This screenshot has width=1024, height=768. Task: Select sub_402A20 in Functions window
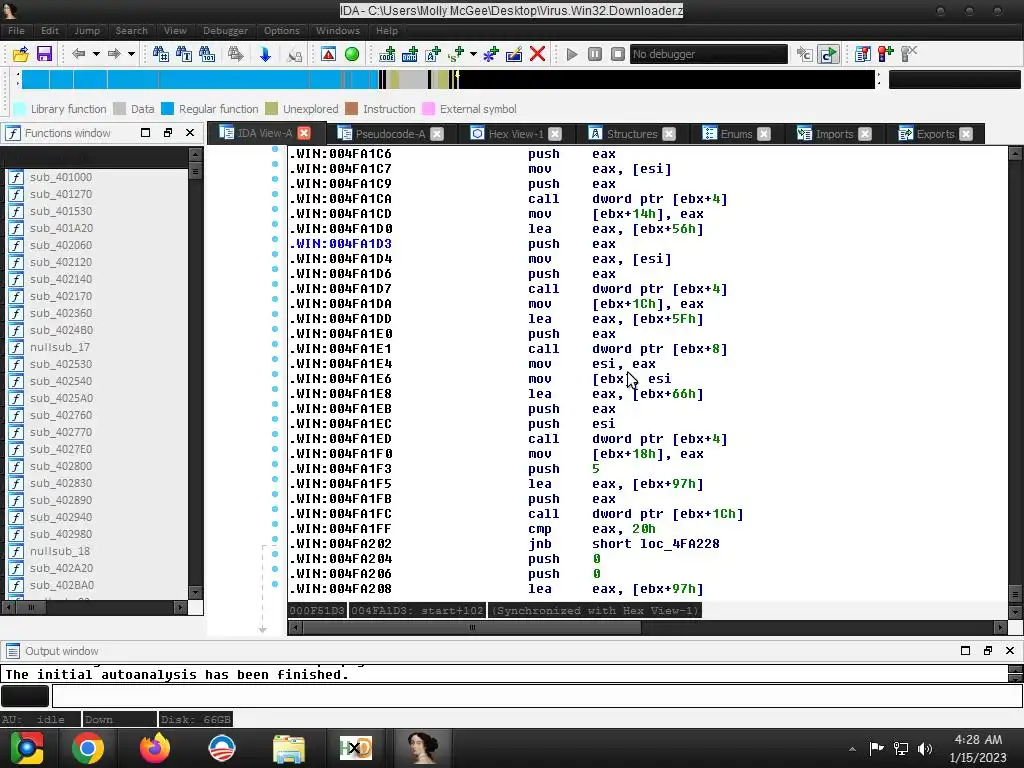point(61,568)
